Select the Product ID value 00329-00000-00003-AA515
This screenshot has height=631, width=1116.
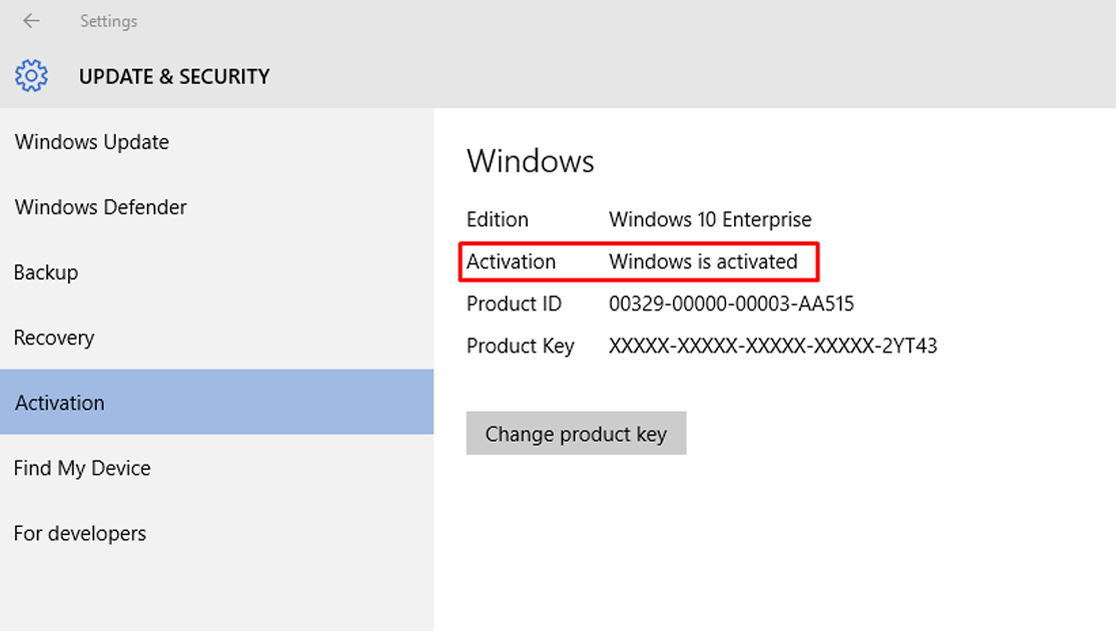coord(731,304)
